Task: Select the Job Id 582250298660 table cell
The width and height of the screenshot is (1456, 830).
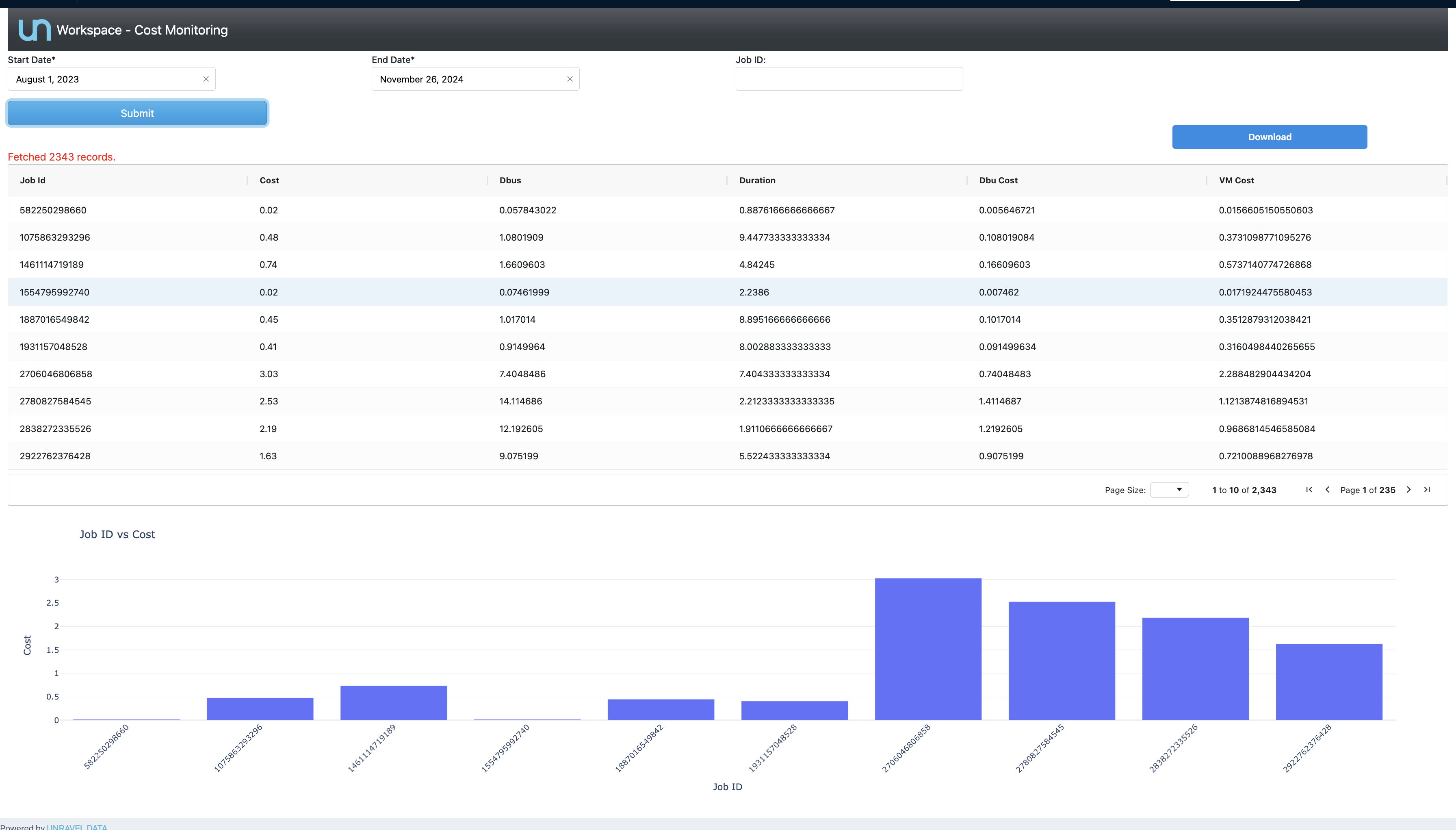Action: (53, 211)
